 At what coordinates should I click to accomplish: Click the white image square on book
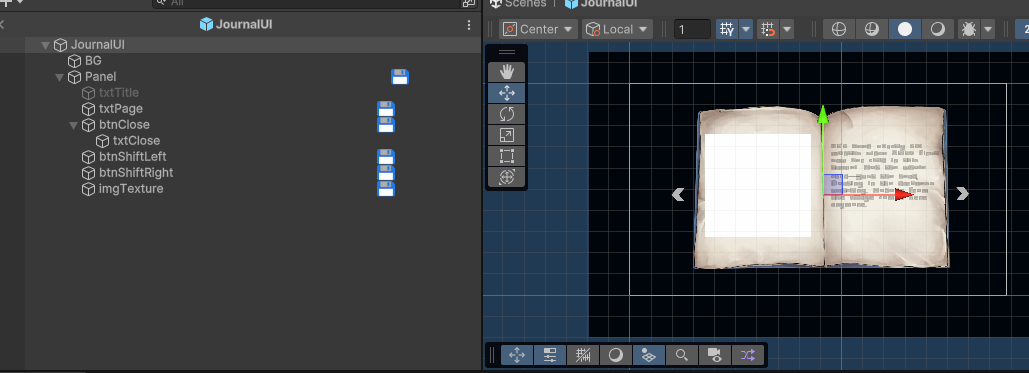758,185
